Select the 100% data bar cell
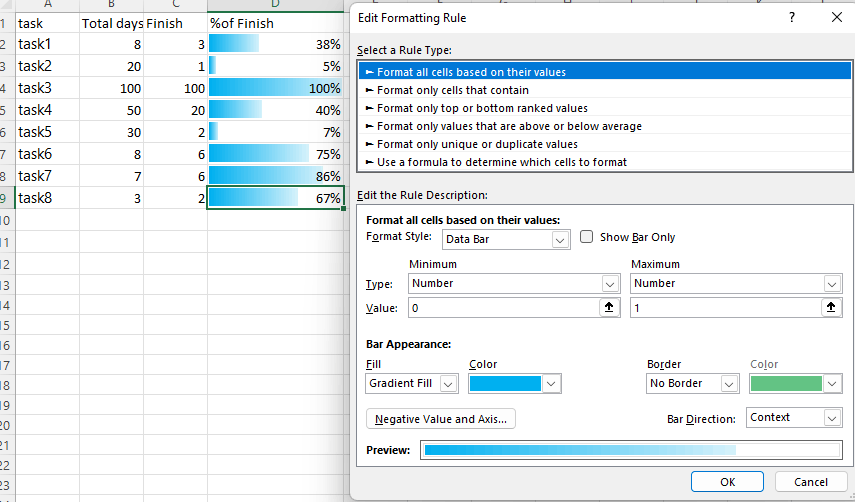 pyautogui.click(x=275, y=88)
